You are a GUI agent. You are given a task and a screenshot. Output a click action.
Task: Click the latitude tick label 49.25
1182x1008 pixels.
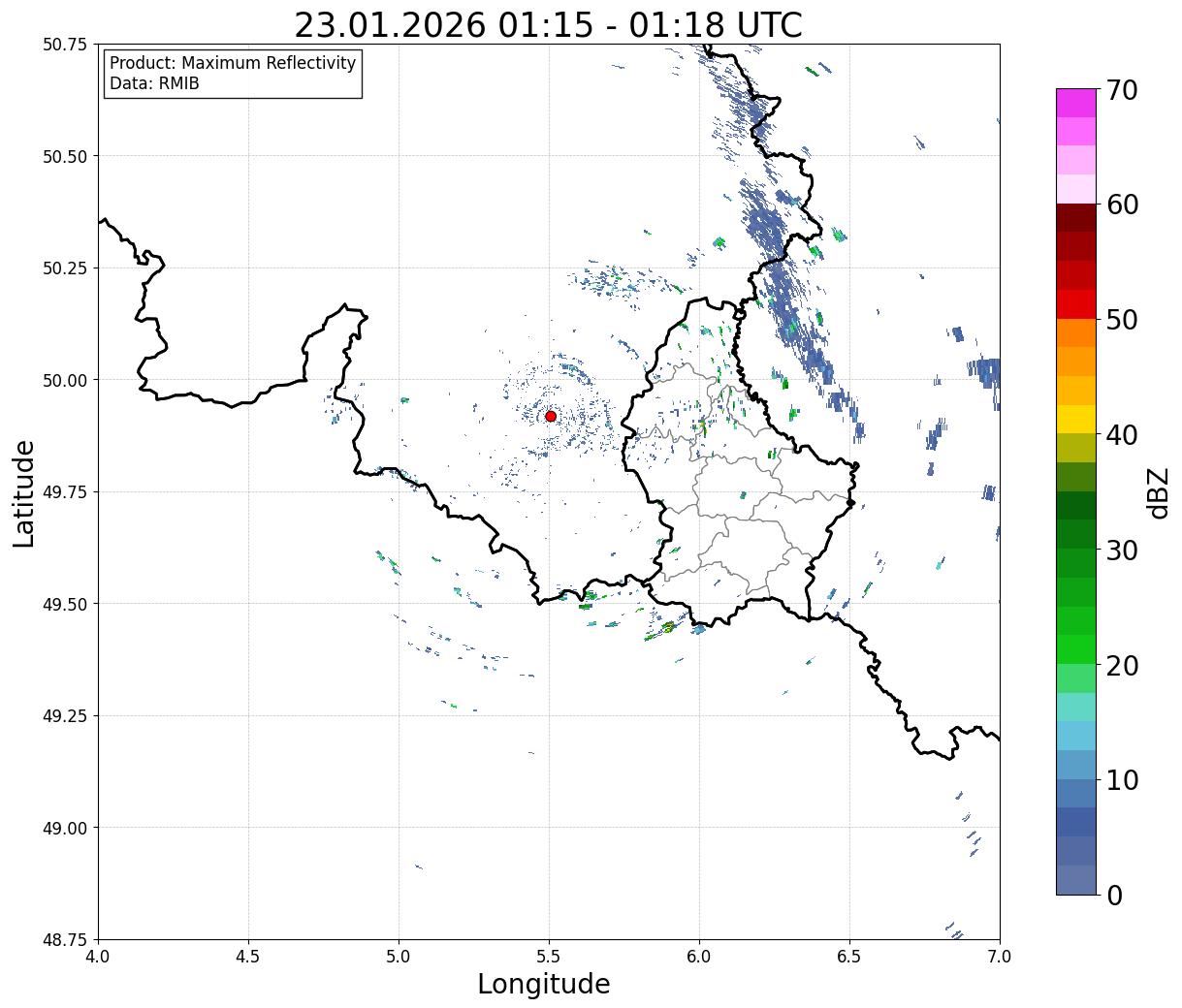pyautogui.click(x=65, y=716)
